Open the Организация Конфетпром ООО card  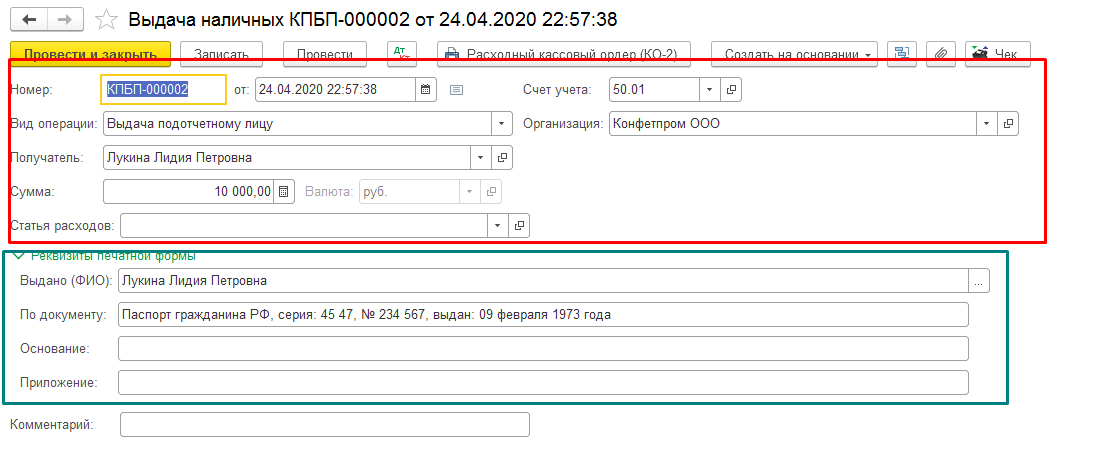pos(1008,124)
